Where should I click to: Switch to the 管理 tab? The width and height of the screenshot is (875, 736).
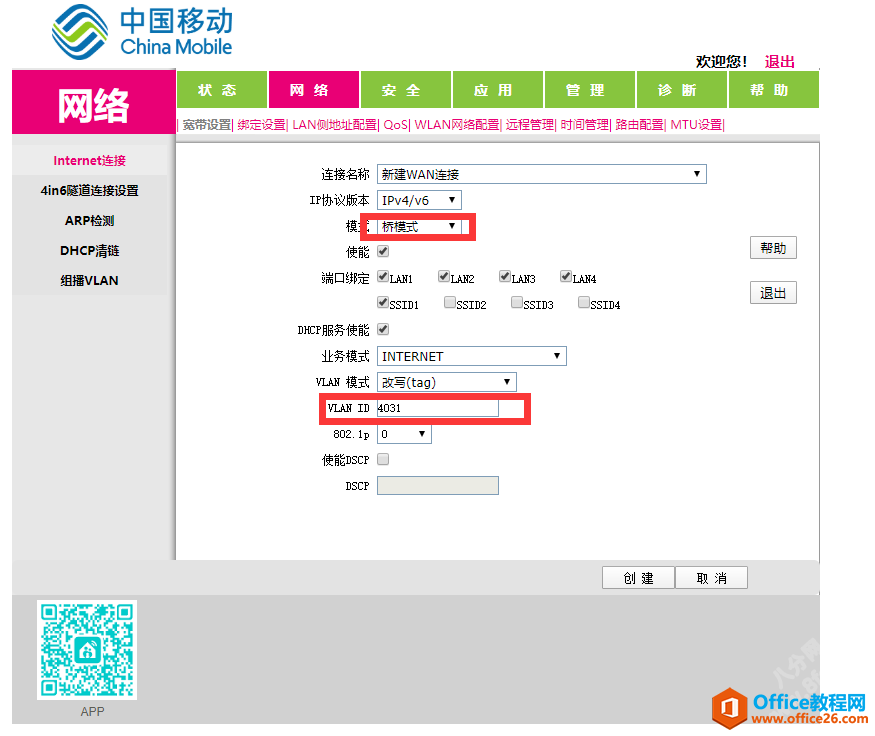click(590, 89)
